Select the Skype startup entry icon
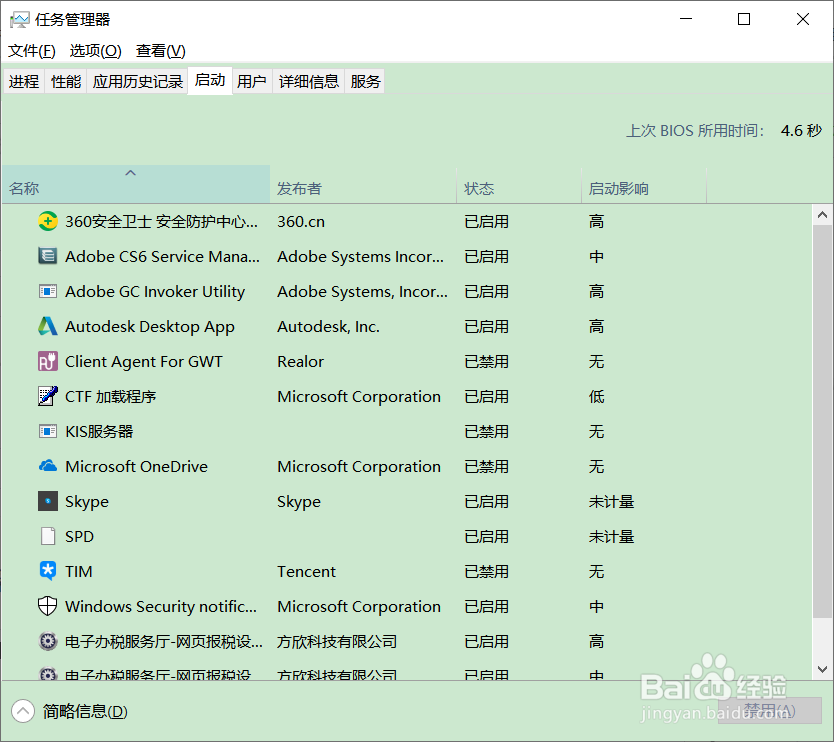This screenshot has height=742, width=834. 47,501
